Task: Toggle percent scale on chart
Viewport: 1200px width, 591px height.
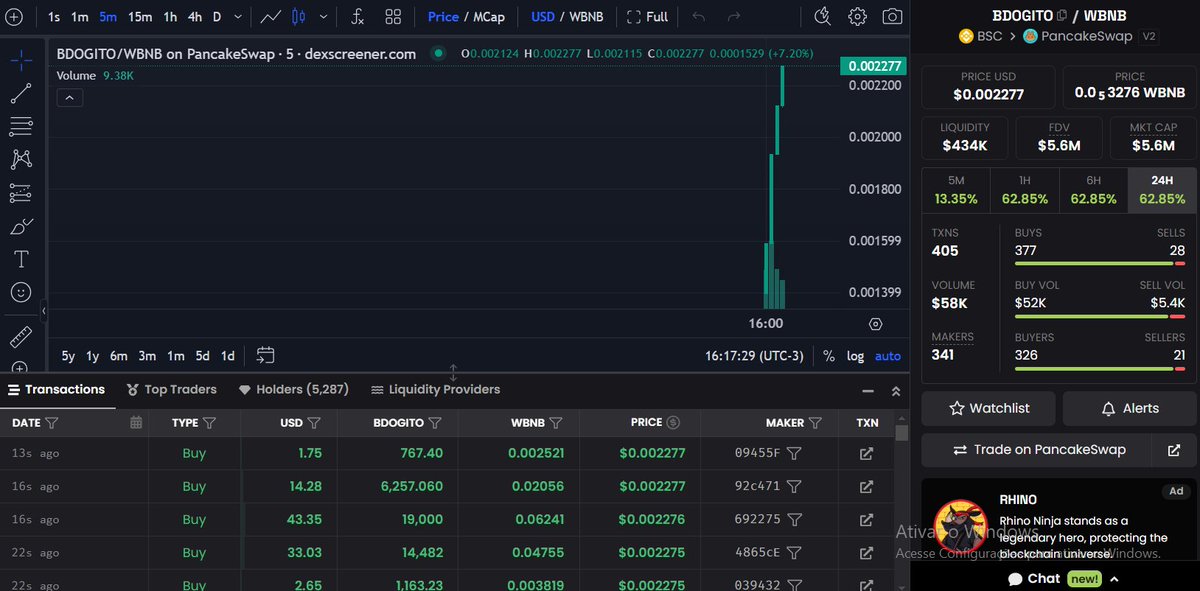Action: coord(829,356)
